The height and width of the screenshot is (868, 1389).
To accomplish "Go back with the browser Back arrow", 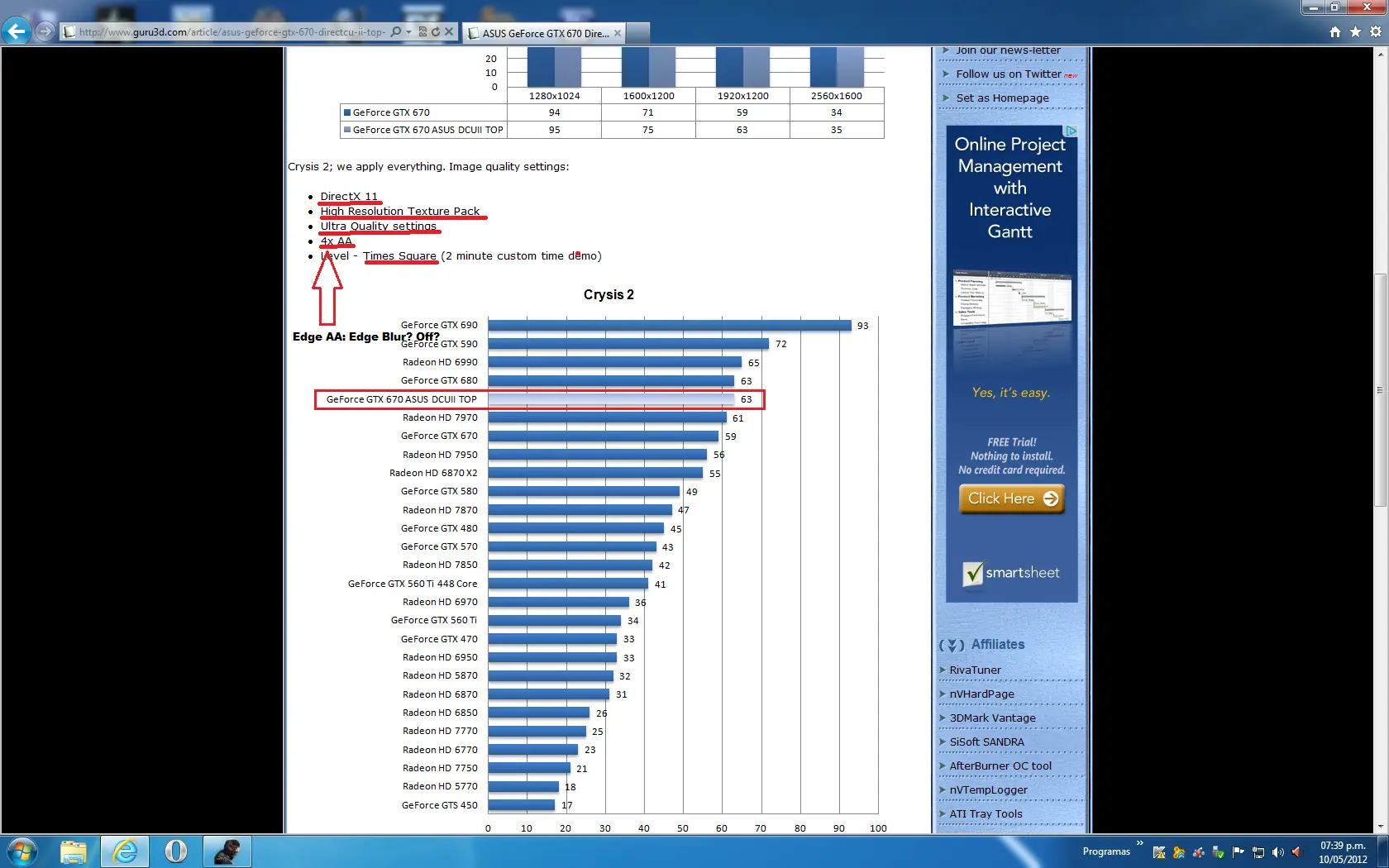I will [17, 31].
